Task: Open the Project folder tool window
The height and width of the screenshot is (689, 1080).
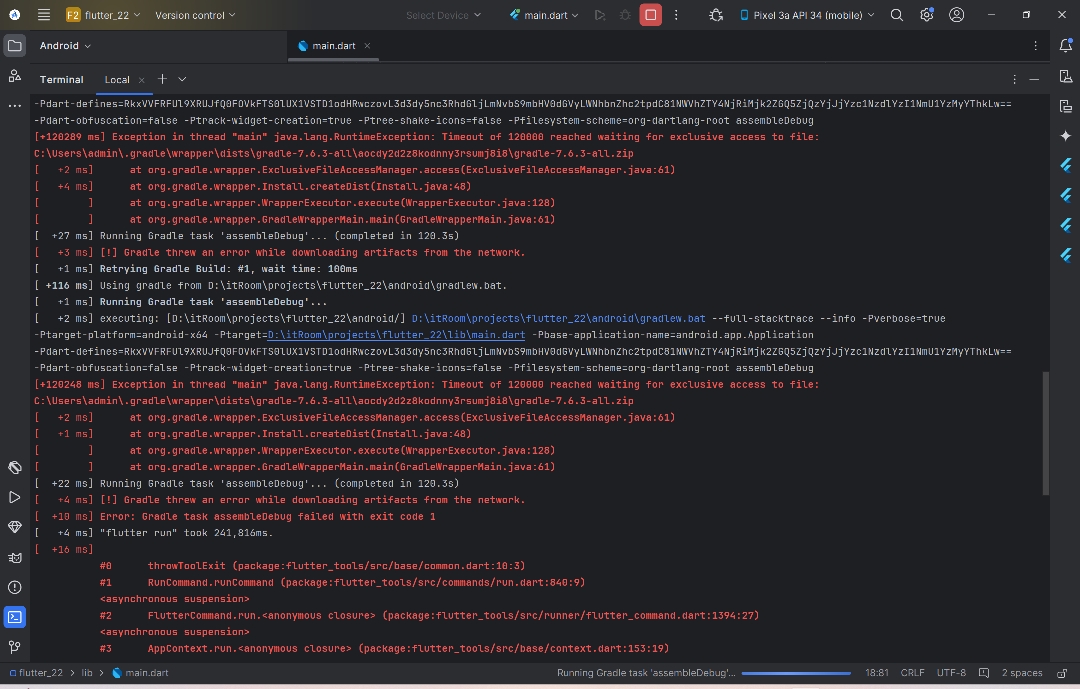Action: 14,46
